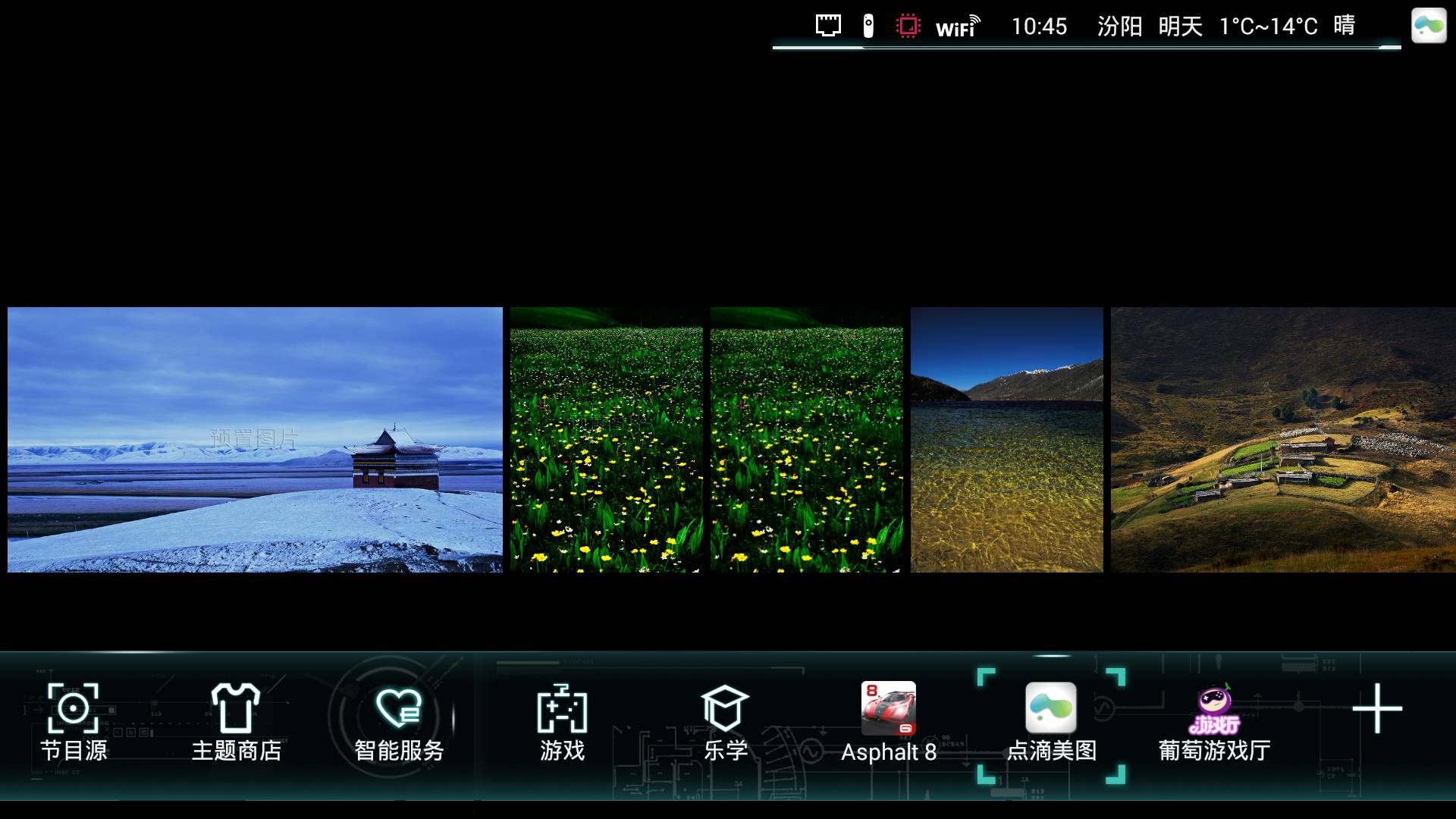Open the clear lake mountain photo

pos(1006,440)
